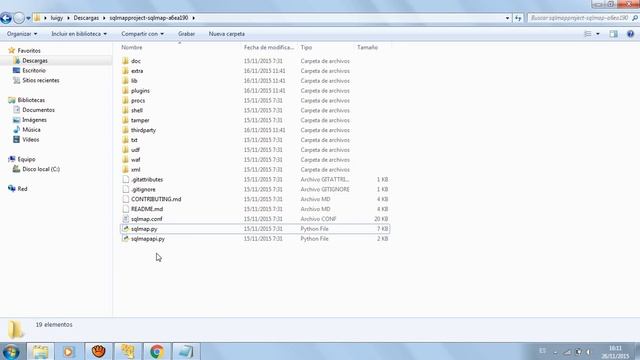Viewport: 640px width, 360px height.
Task: Open the media player taskbar icon
Action: [x=69, y=351]
